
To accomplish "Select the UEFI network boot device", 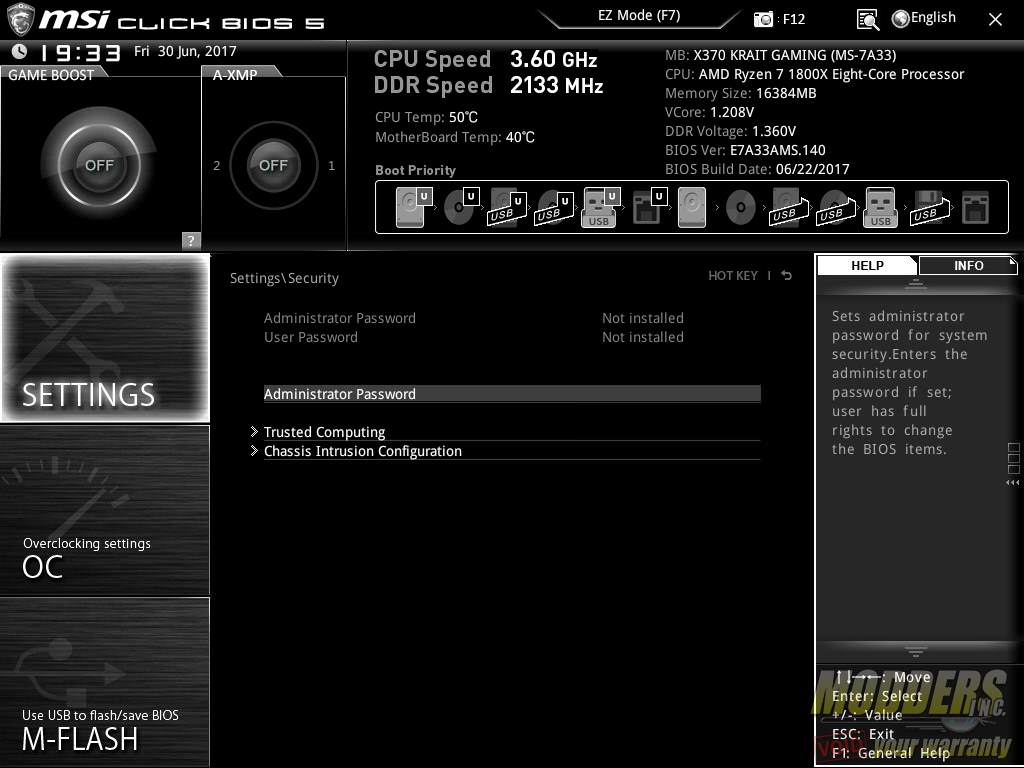I will (648, 207).
